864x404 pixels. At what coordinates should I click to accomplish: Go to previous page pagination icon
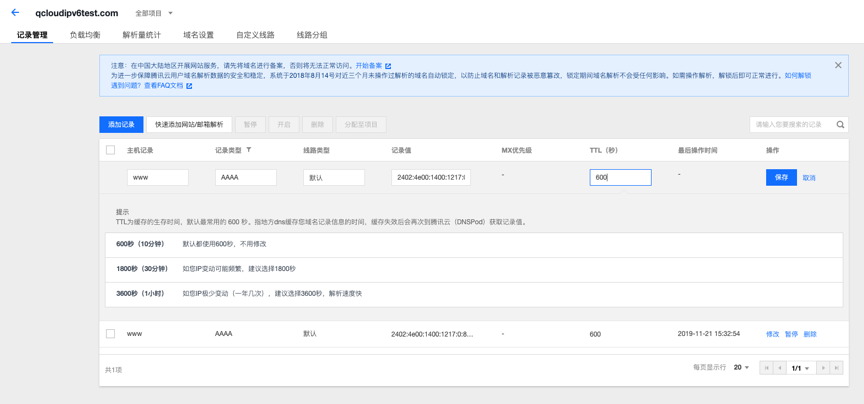tap(779, 368)
